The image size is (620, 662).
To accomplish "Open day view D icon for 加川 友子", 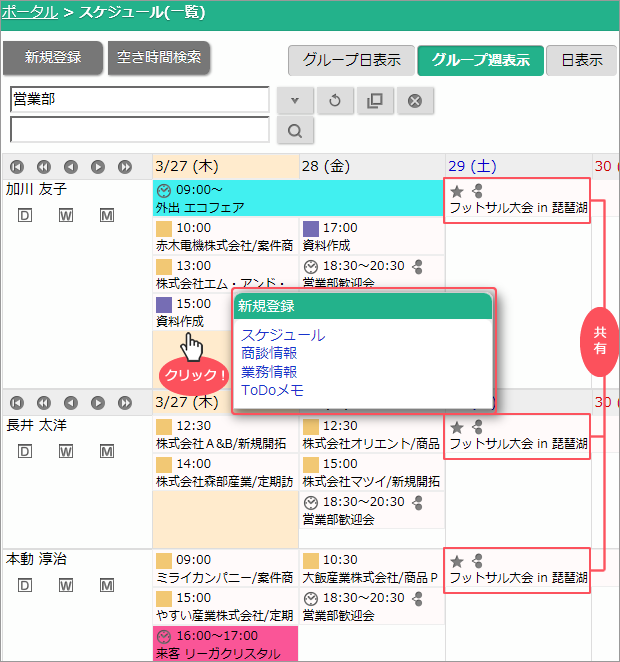I will point(25,215).
